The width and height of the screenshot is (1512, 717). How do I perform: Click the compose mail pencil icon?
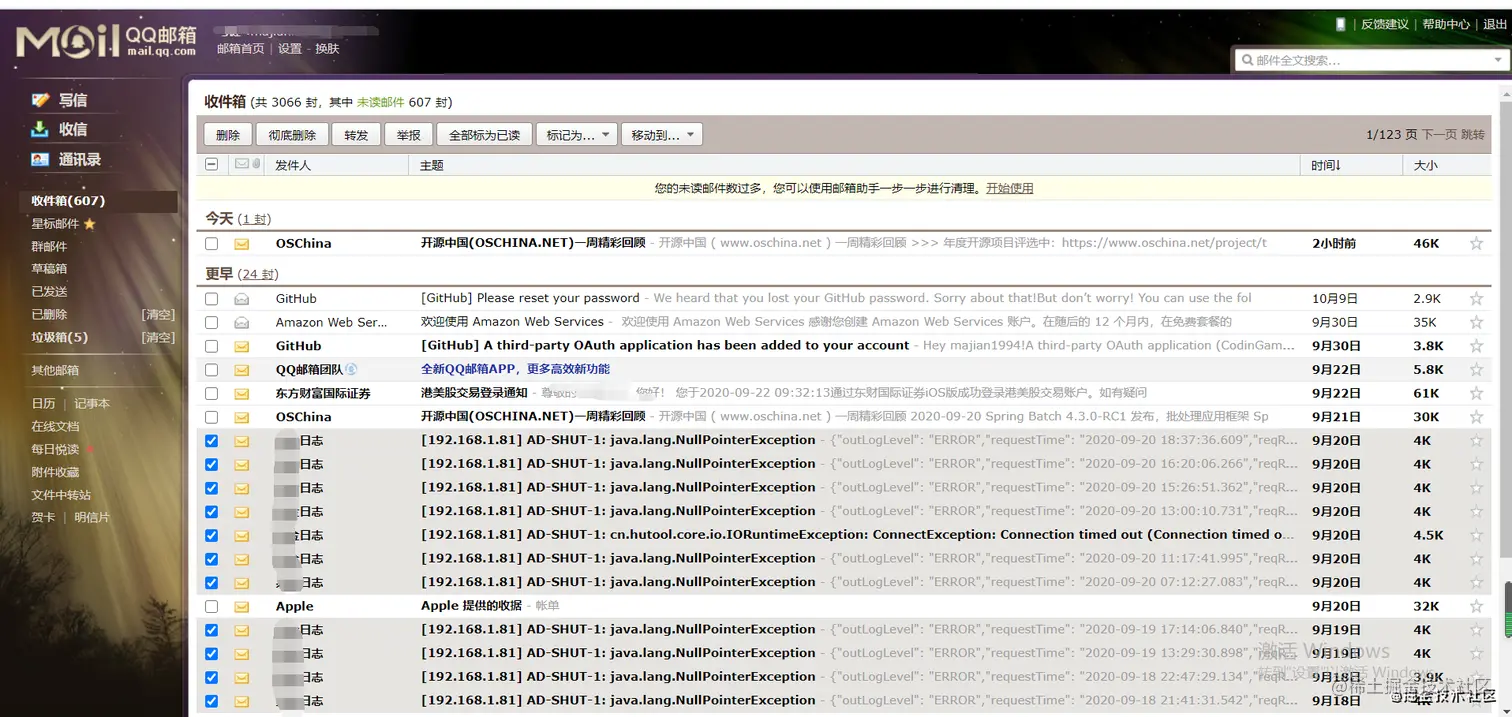40,100
